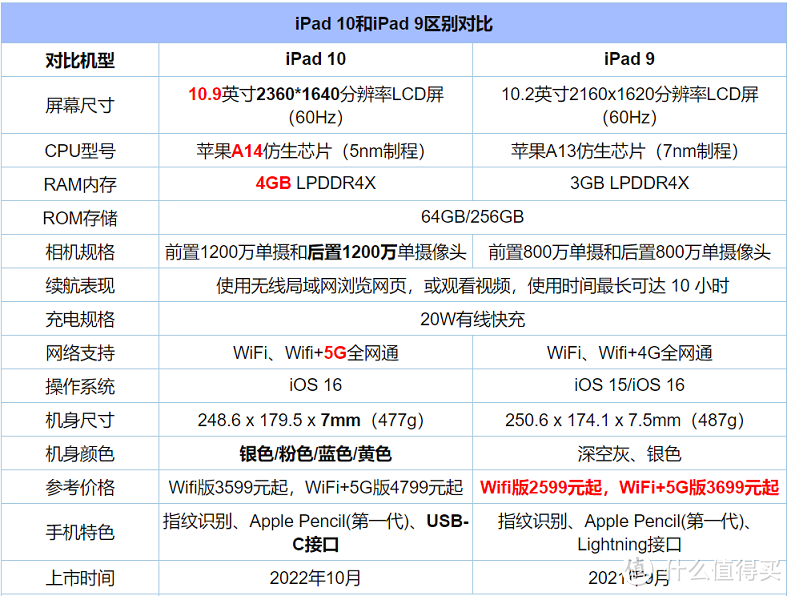
Task: Select the '参考价格' row label
Action: [x=80, y=487]
